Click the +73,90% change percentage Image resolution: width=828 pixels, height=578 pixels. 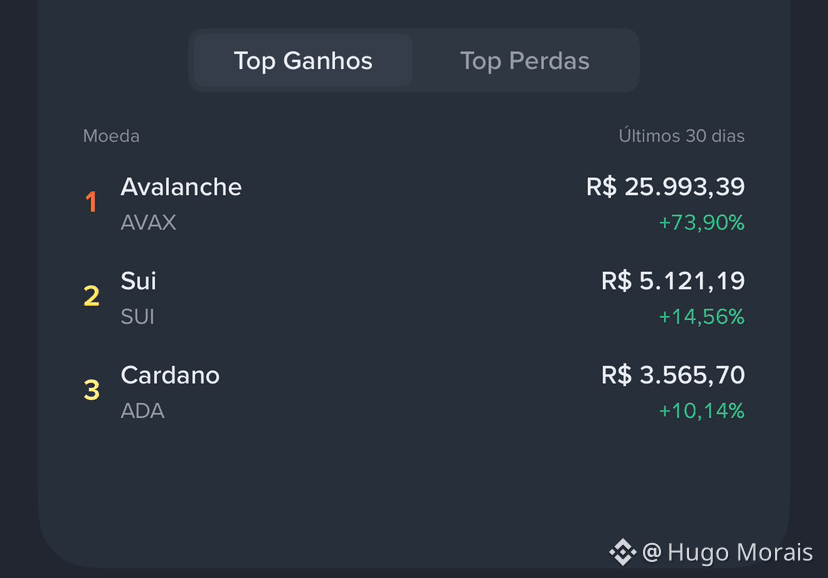tap(702, 223)
